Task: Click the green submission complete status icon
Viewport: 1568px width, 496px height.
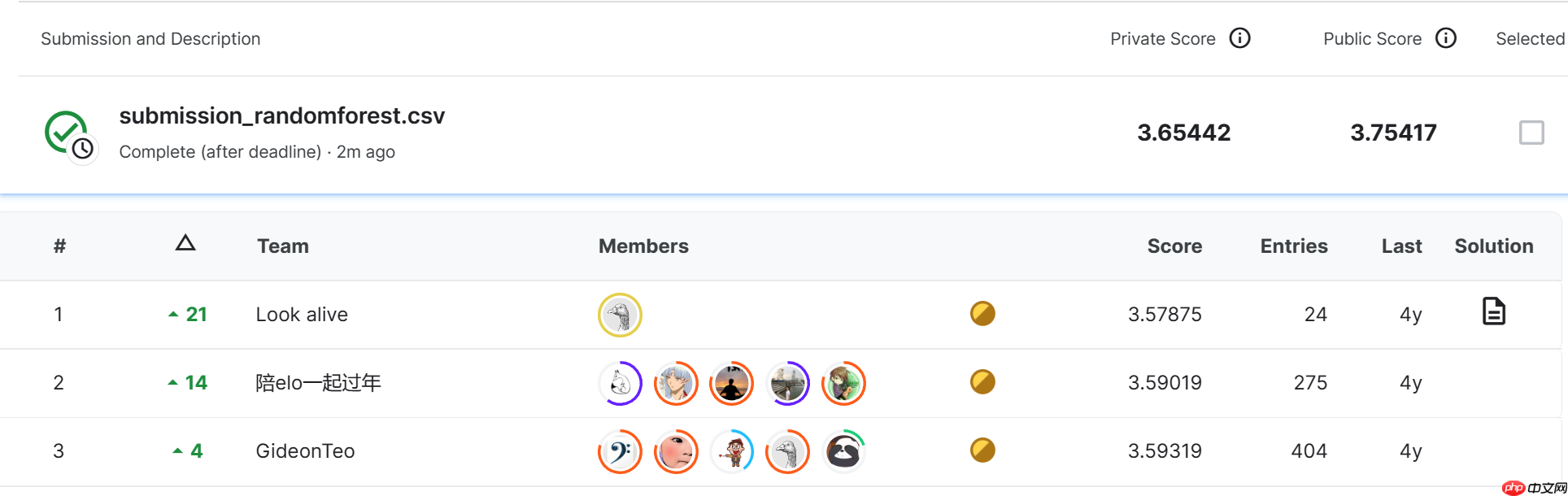Action: [x=67, y=130]
